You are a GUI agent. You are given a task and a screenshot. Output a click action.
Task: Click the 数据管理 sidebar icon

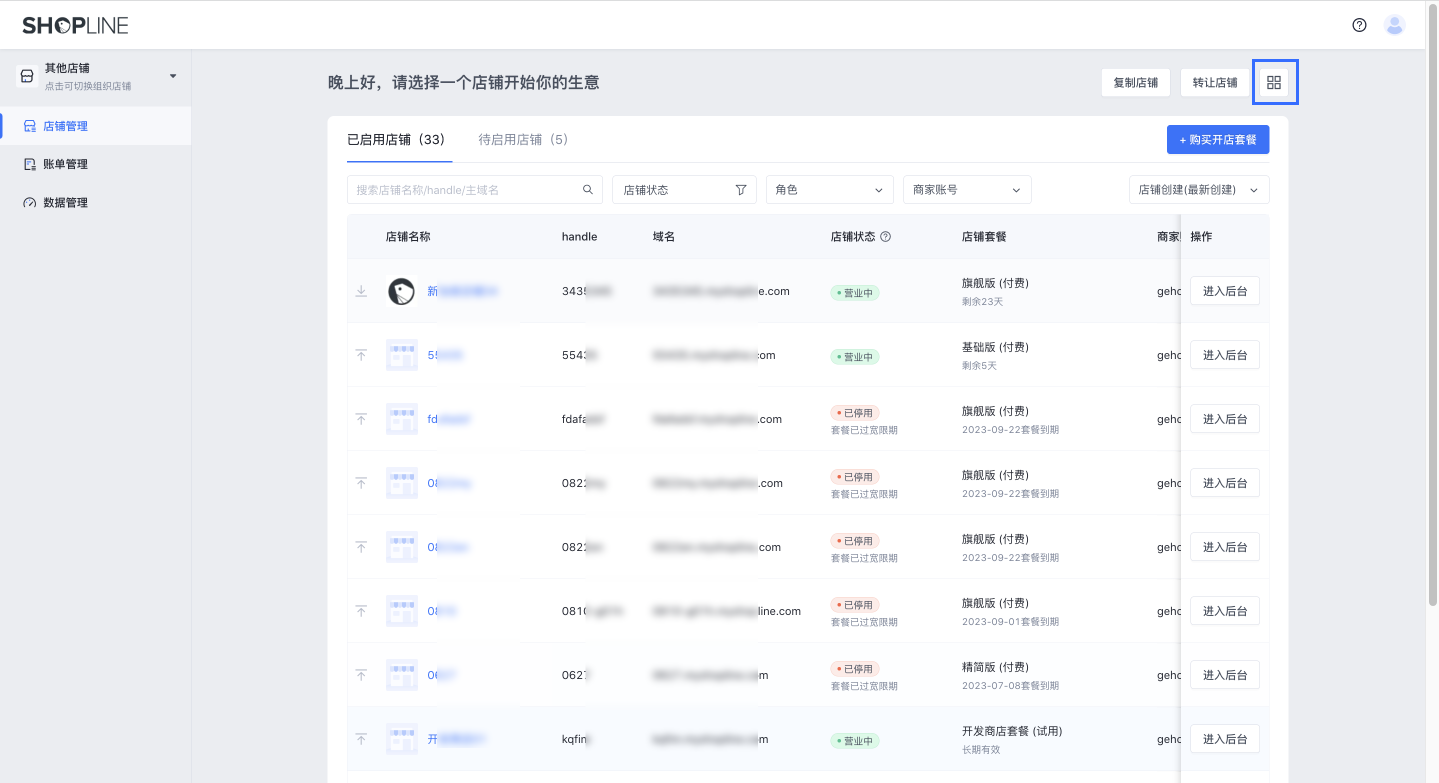coord(30,202)
